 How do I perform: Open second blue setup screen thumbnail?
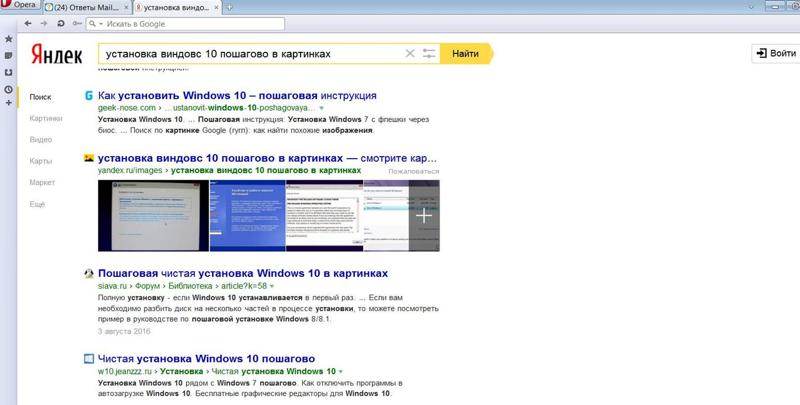[247, 215]
